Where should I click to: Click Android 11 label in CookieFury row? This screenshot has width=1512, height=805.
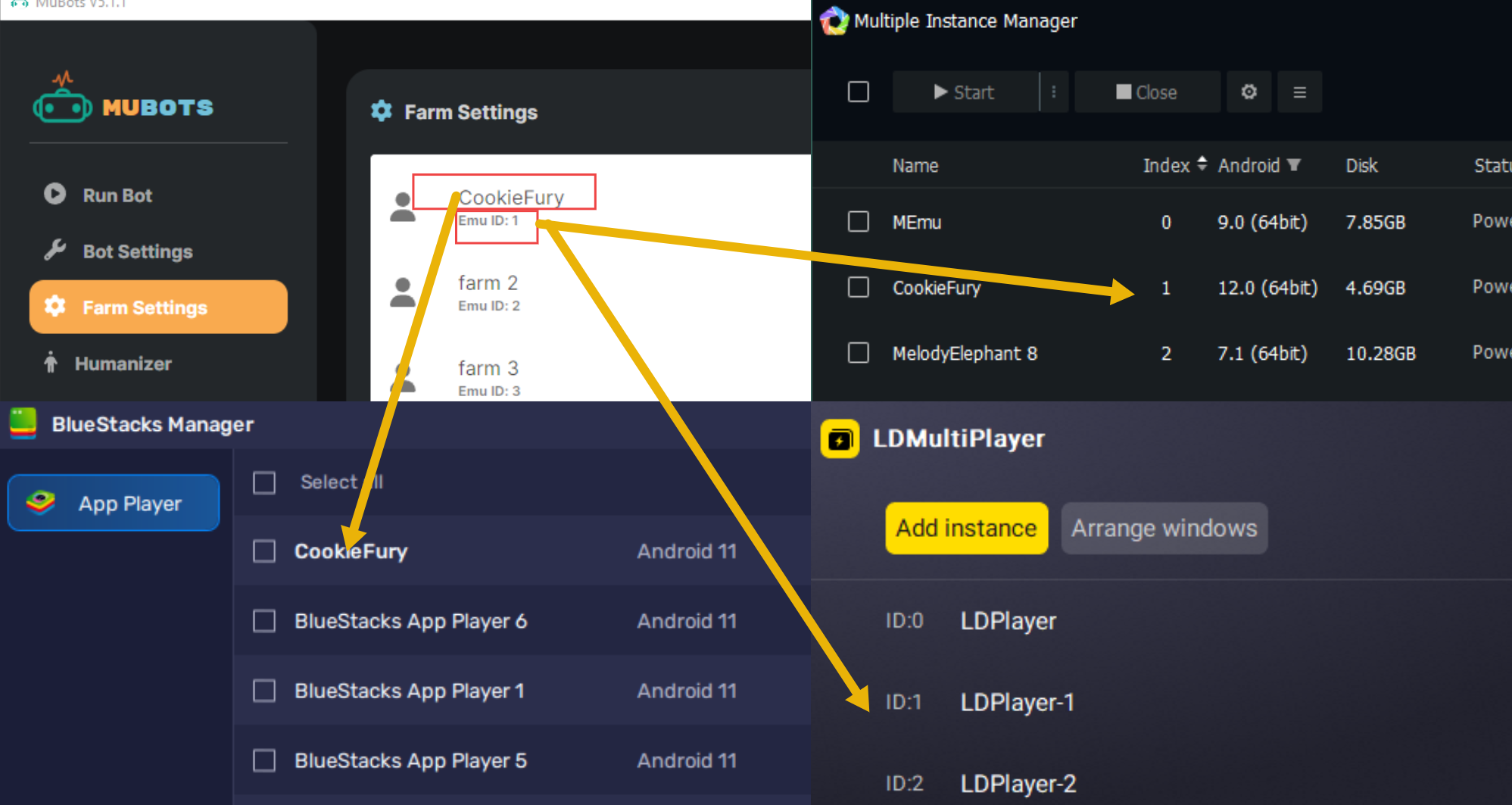click(686, 551)
